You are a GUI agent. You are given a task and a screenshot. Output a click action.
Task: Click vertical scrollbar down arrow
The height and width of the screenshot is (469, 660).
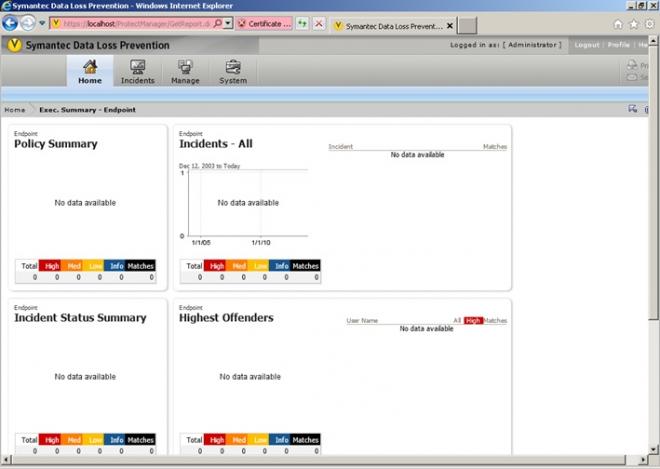(x=652, y=449)
